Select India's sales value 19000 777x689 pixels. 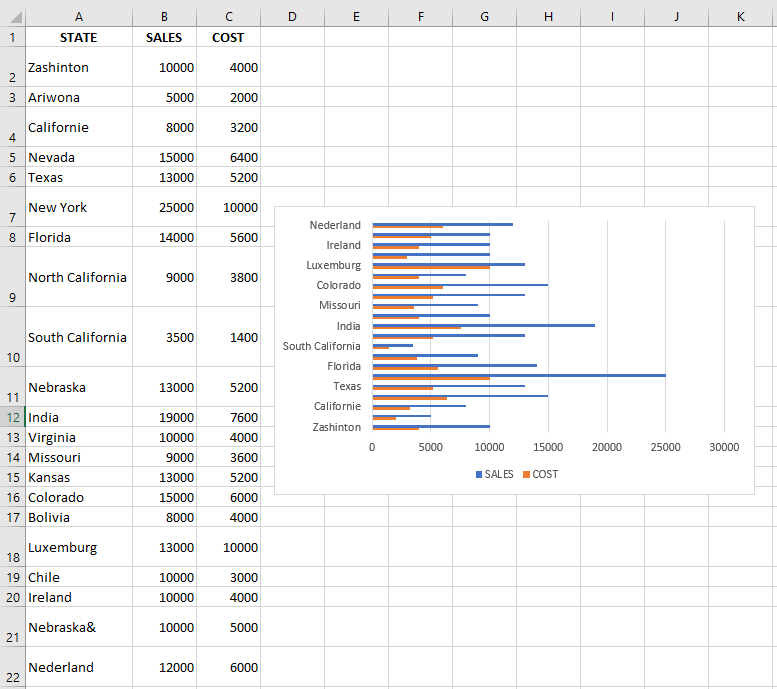pyautogui.click(x=164, y=417)
